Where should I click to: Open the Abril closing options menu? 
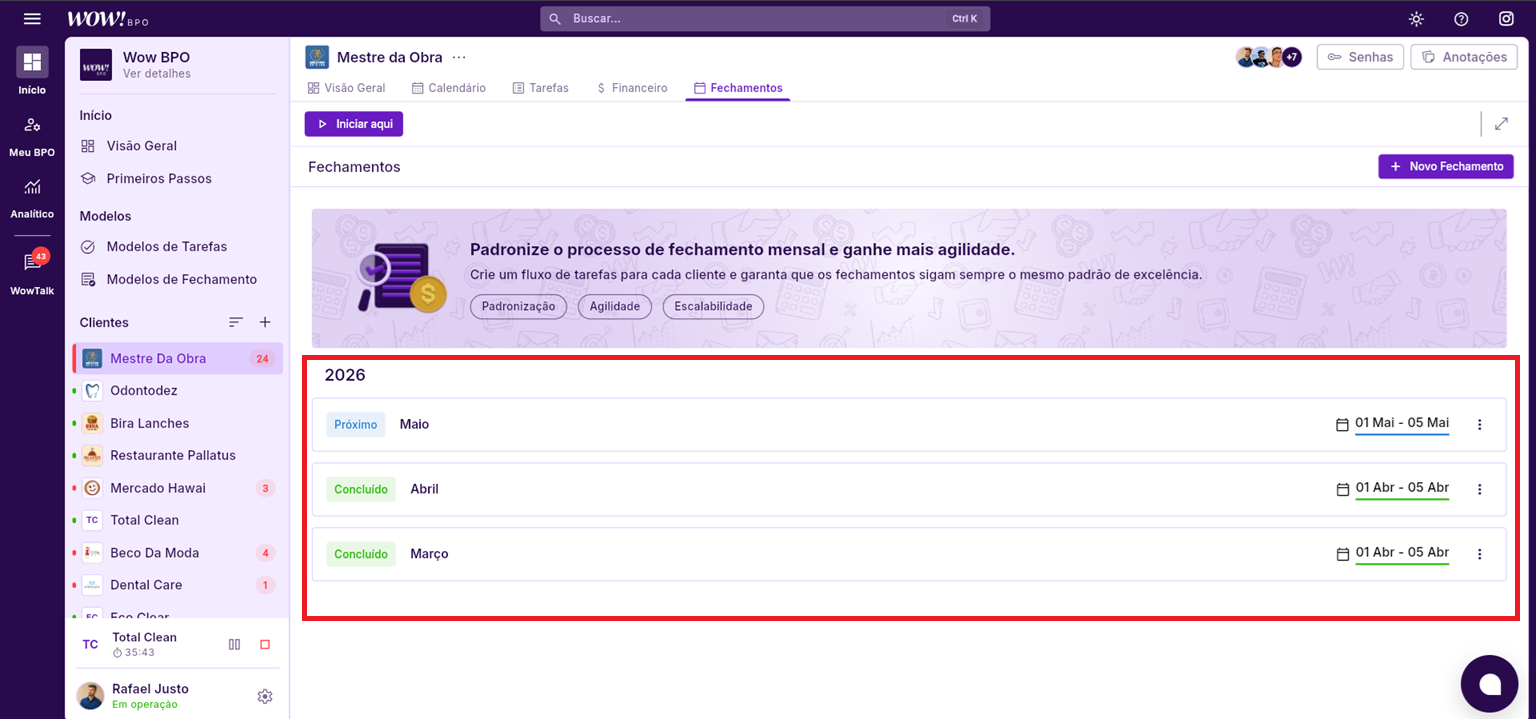tap(1480, 489)
